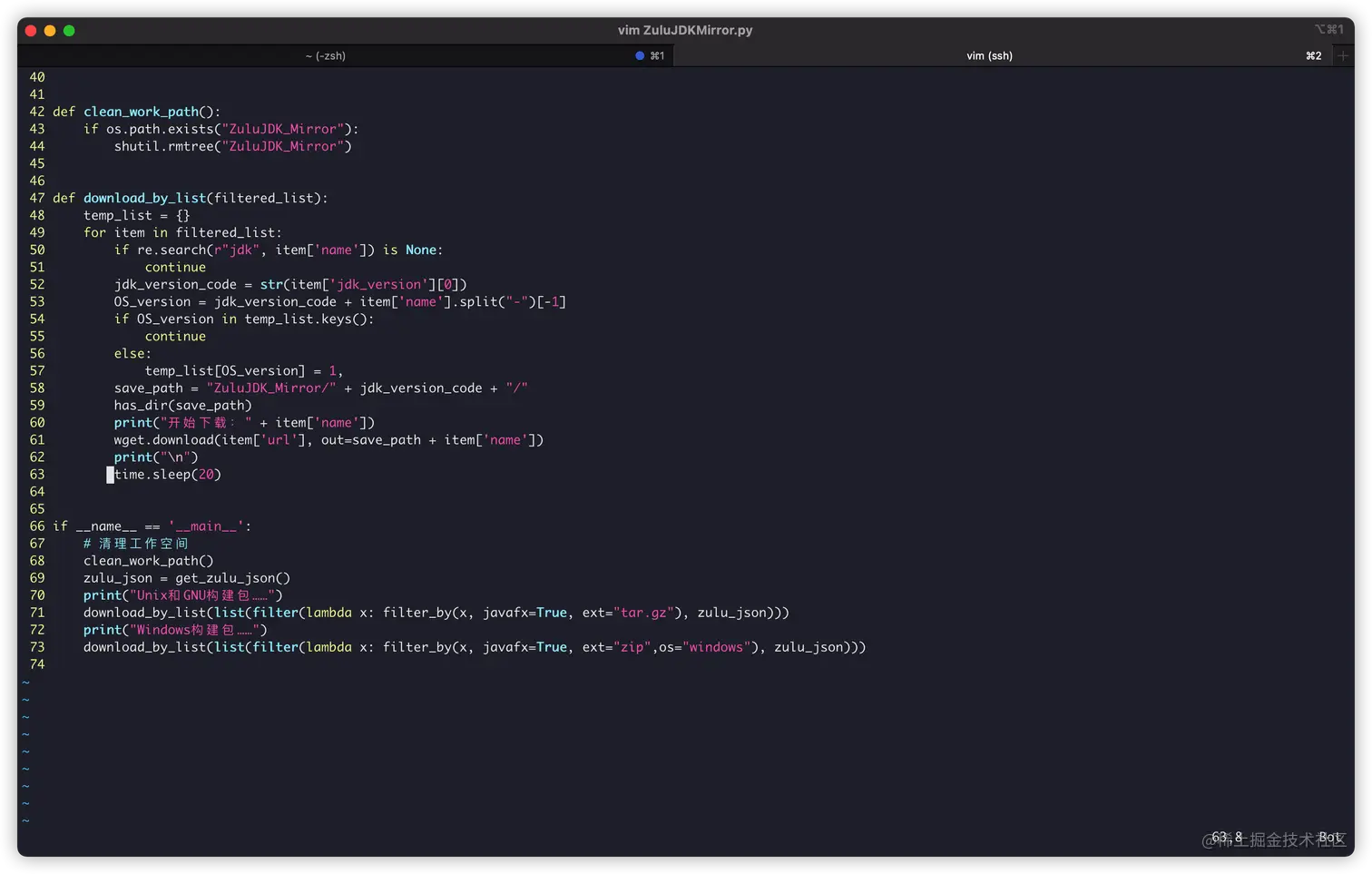The height and width of the screenshot is (874, 1372).
Task: Click the 'shutil.rmtree' call on line 44
Action: (x=232, y=146)
